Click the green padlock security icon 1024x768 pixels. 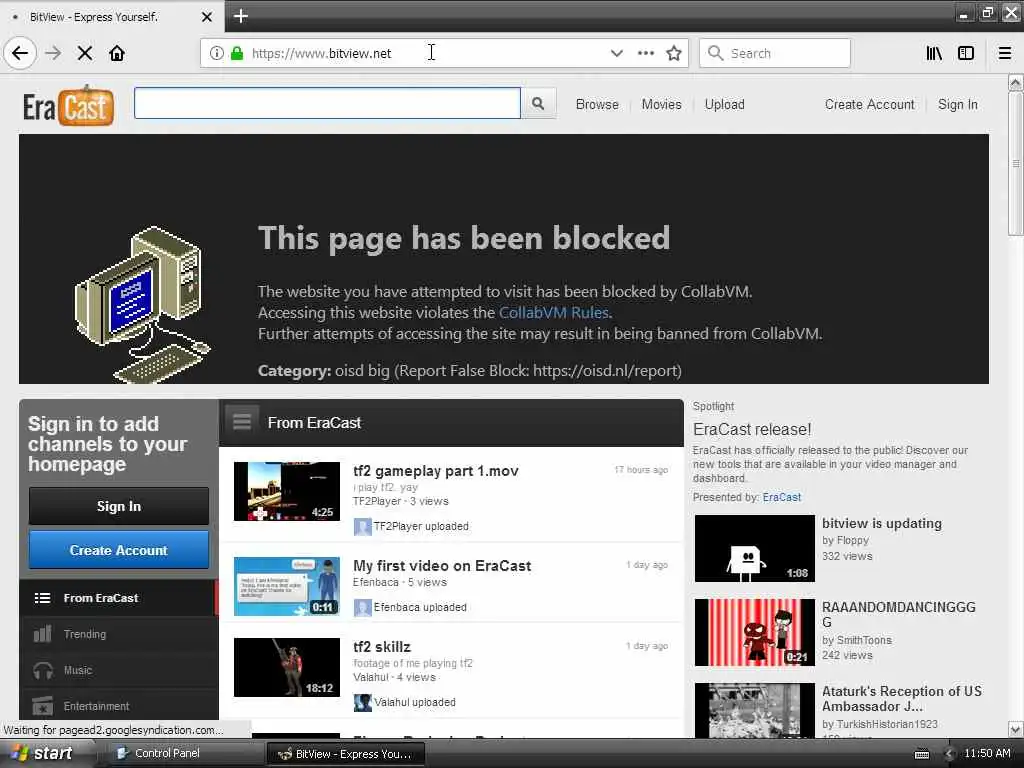(x=237, y=53)
